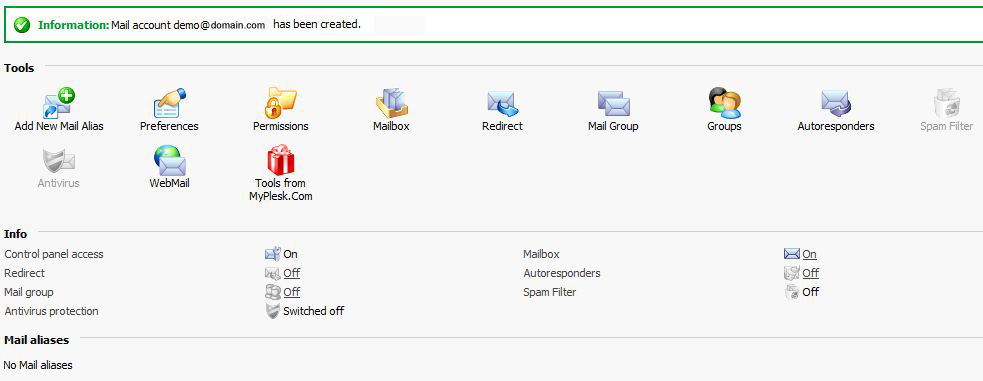Image resolution: width=983 pixels, height=381 pixels.
Task: Click the 'Add New Mail Alias' label
Action: point(59,126)
